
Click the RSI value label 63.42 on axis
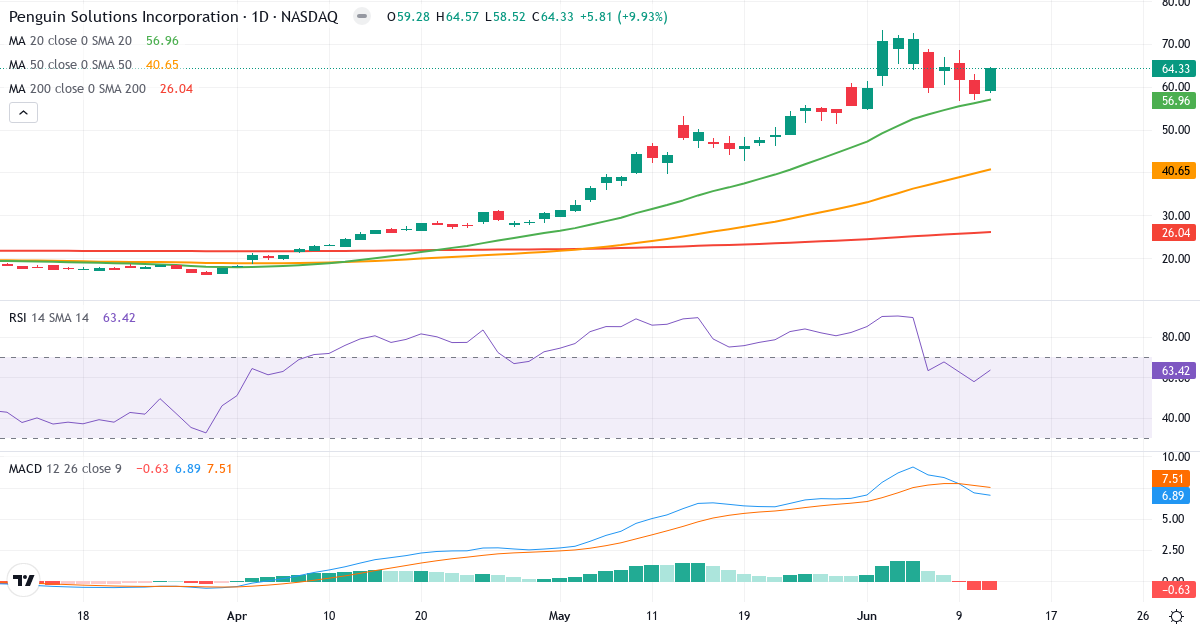coord(1175,371)
